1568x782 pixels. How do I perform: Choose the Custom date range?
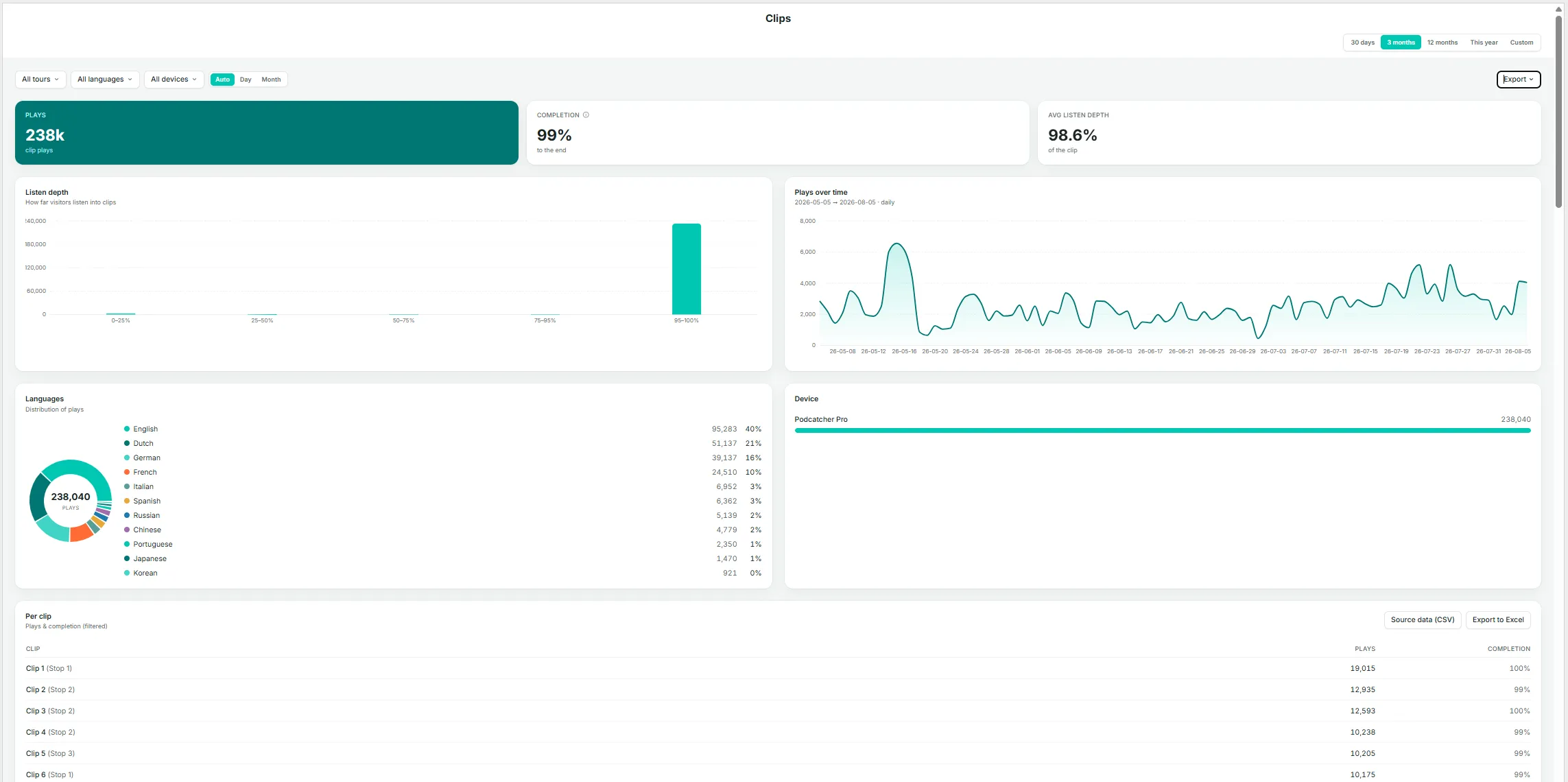coord(1521,43)
